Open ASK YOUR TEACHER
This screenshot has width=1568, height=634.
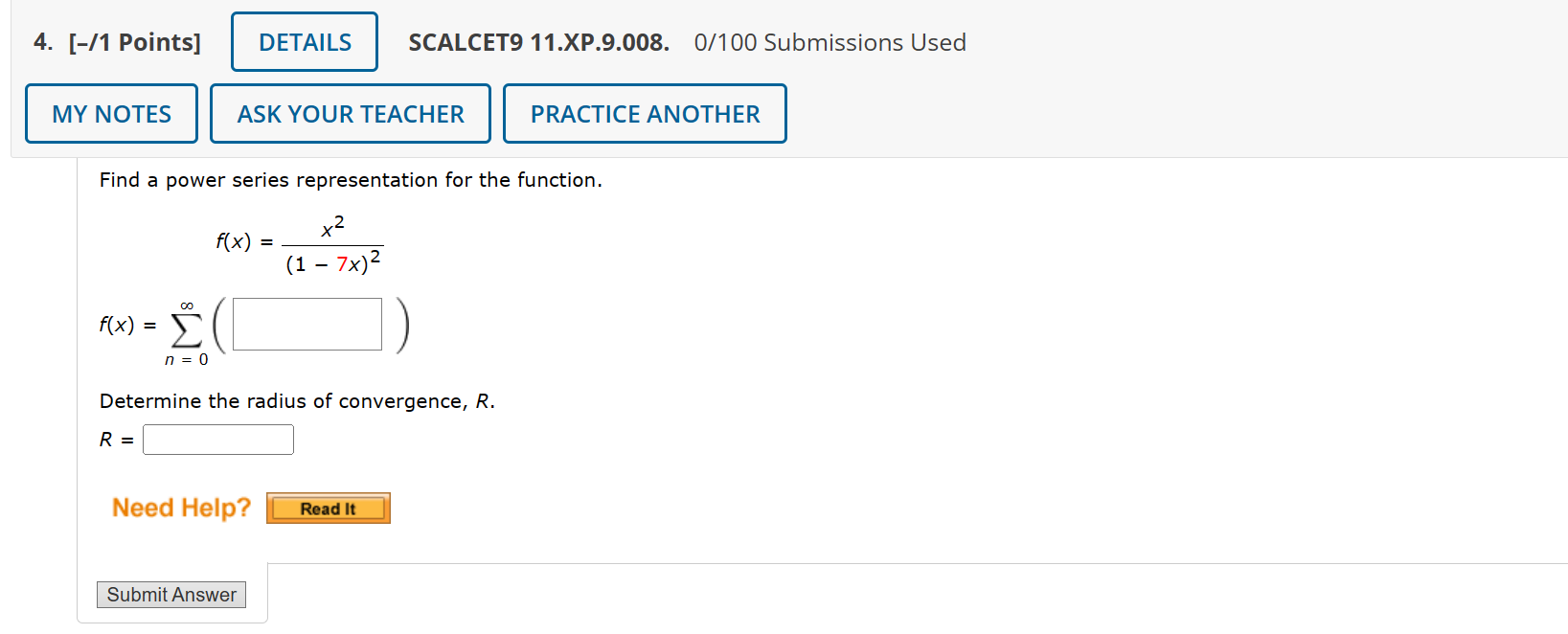350,113
